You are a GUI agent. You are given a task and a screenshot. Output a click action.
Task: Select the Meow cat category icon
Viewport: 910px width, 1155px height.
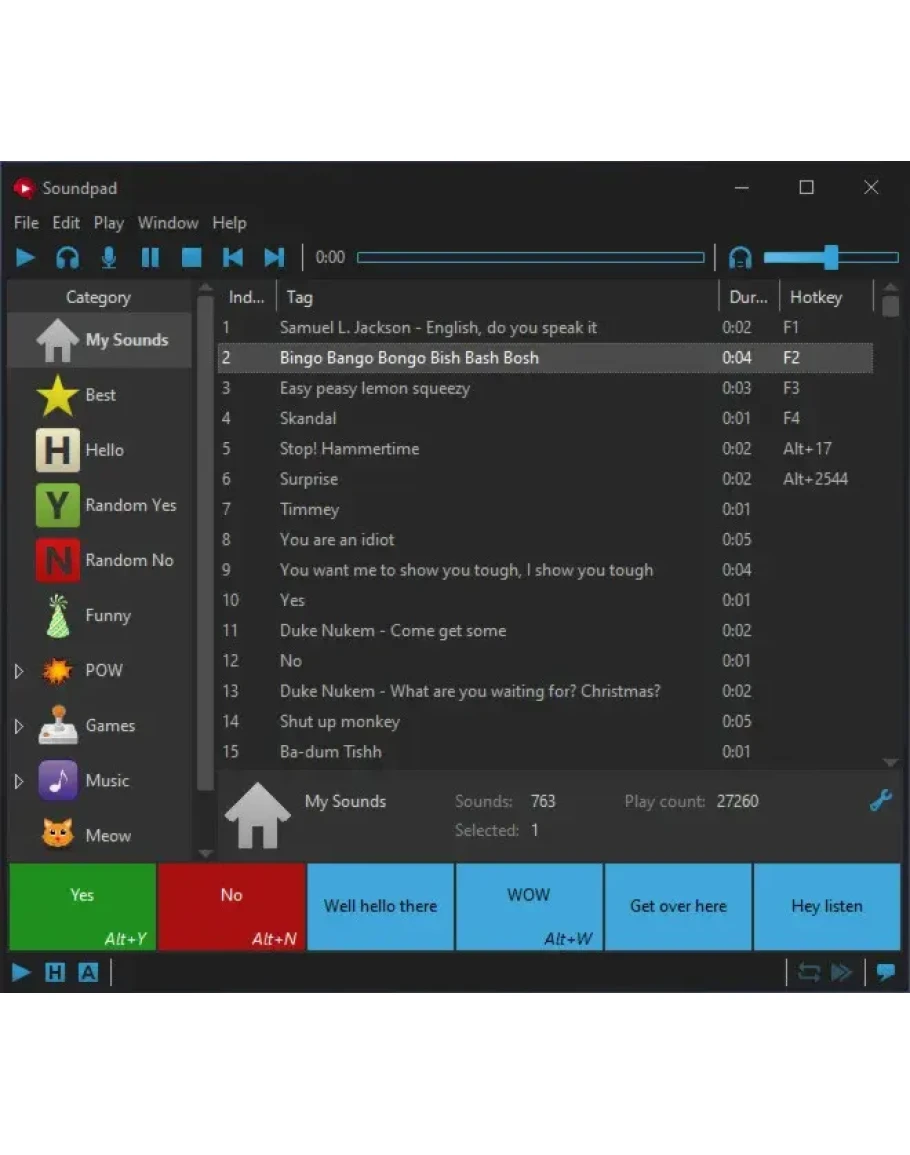pos(57,835)
